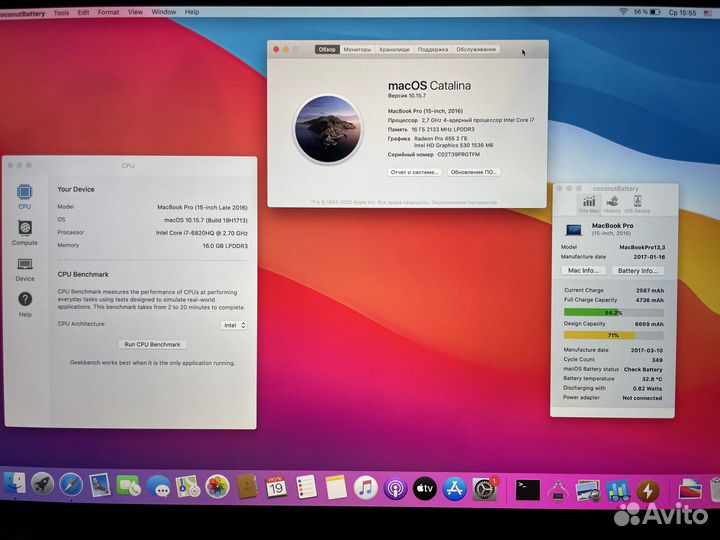Switch to Обзор tab in About window

(327, 49)
